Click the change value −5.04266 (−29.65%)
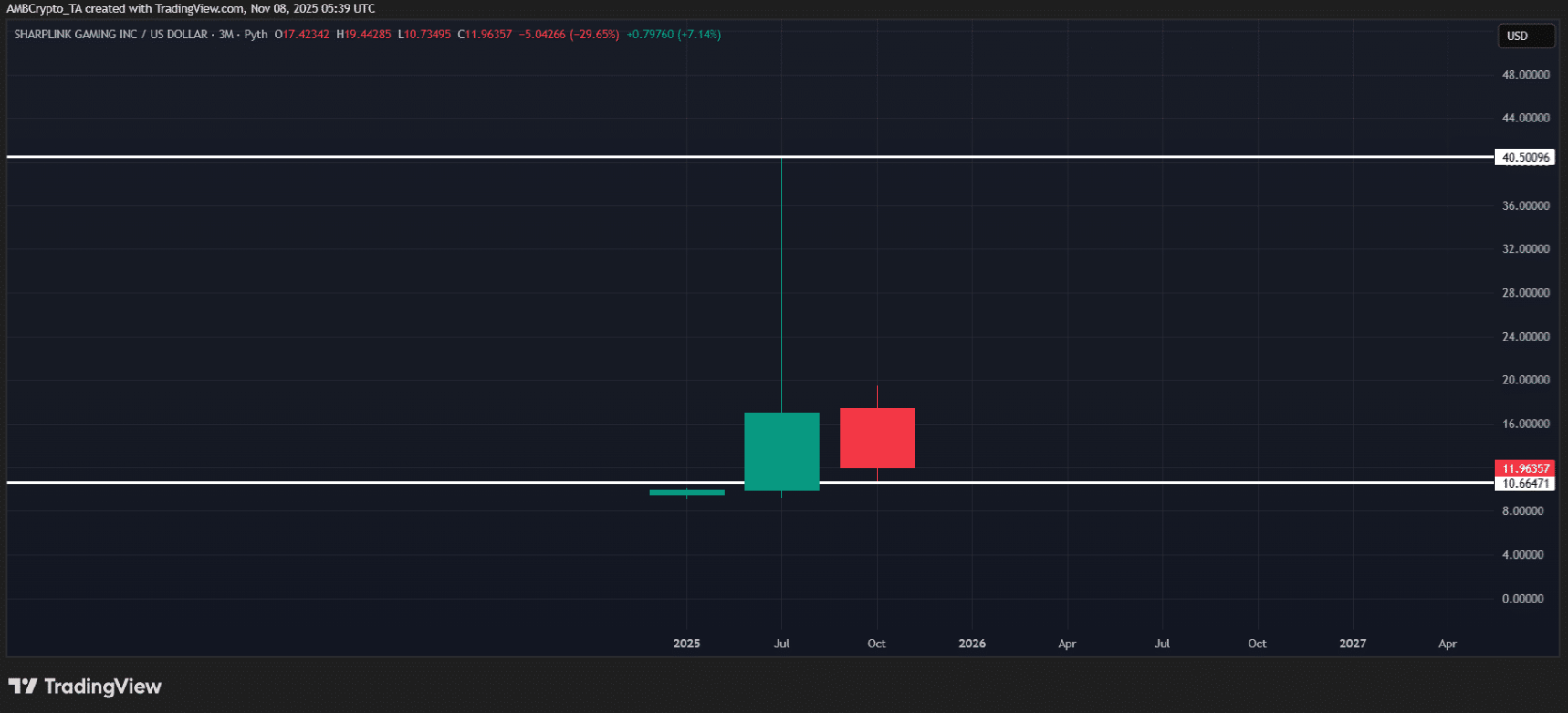 pos(569,35)
